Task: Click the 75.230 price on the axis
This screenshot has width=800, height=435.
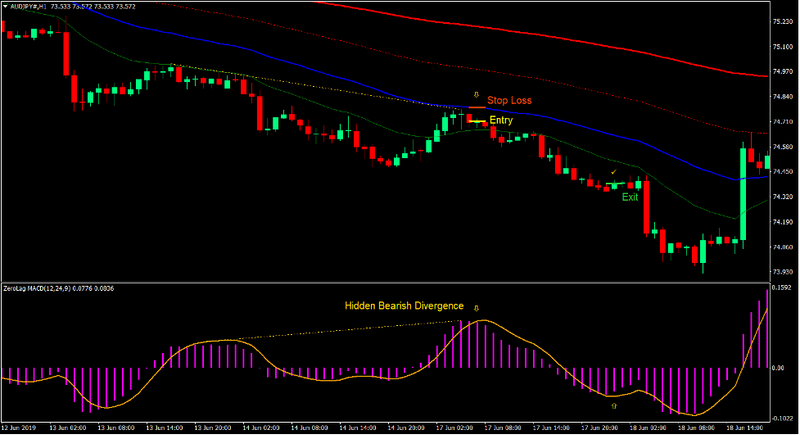Action: pos(783,21)
